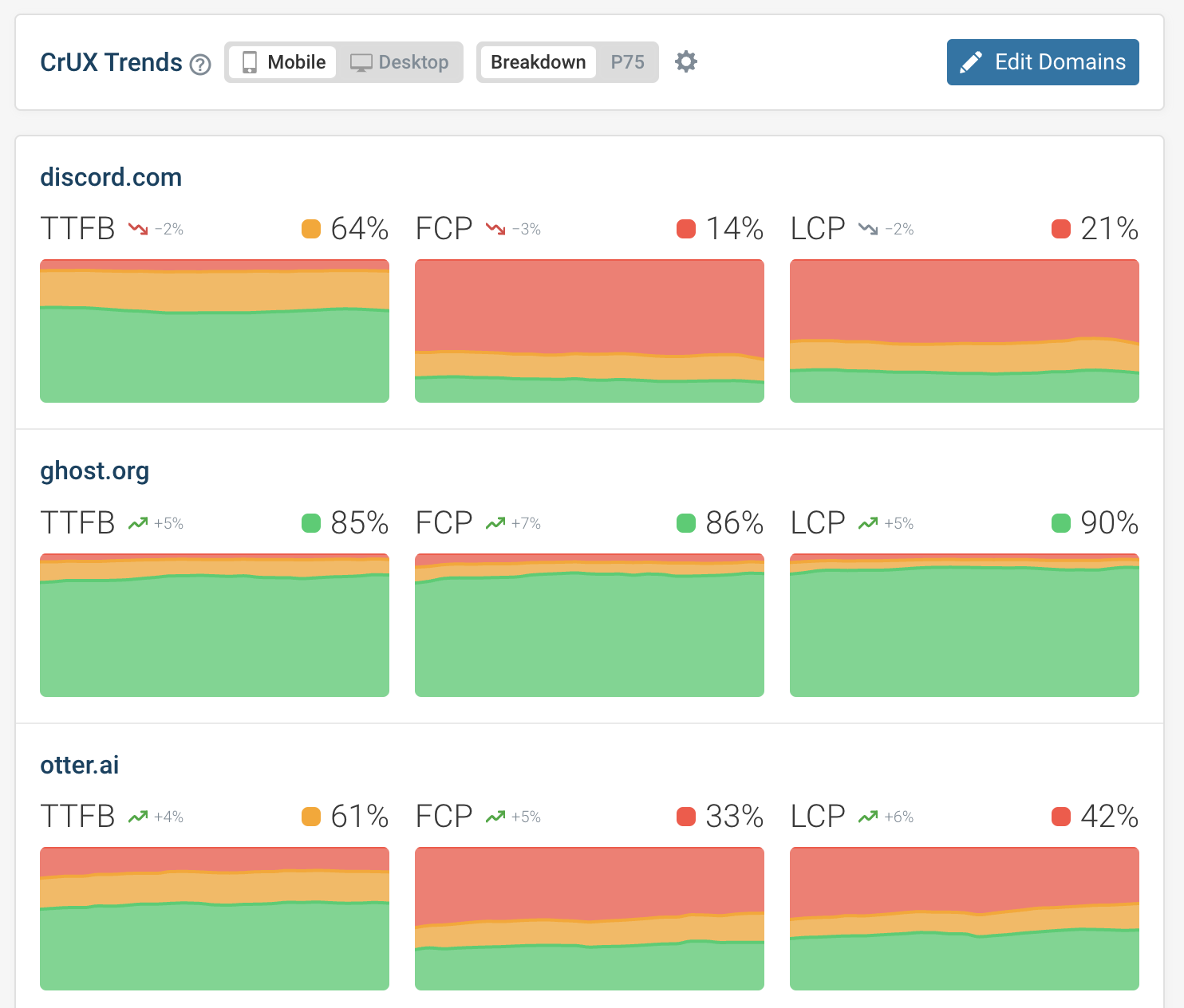Open the settings gear icon

(686, 61)
